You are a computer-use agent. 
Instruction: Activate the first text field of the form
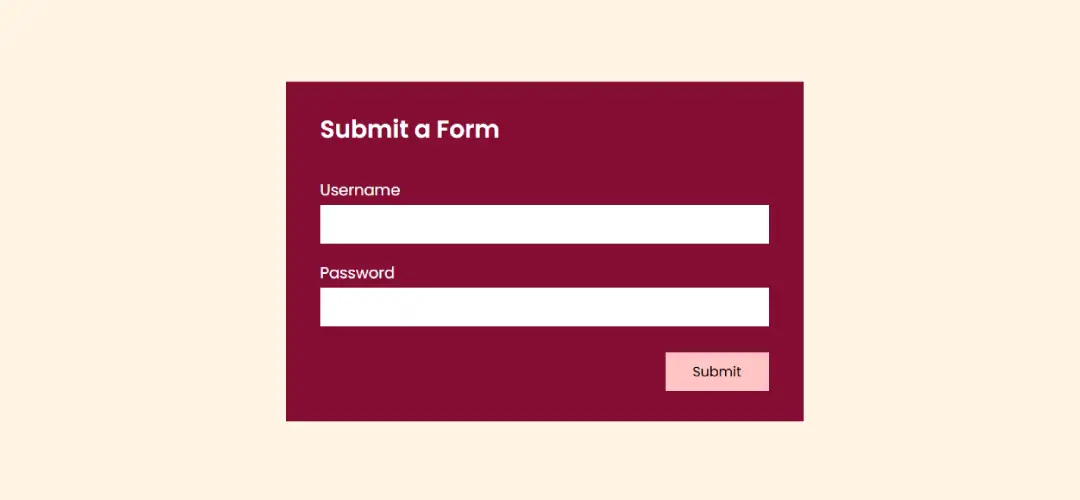pos(544,224)
